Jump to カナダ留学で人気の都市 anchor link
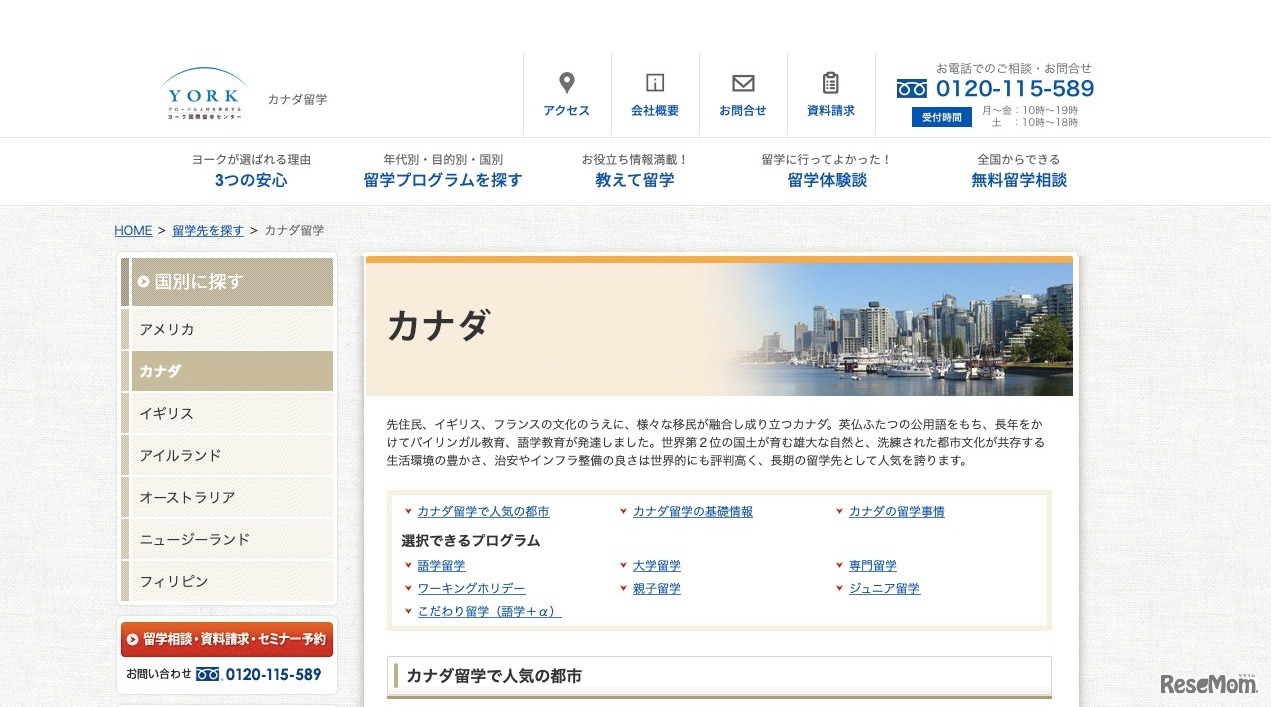The height and width of the screenshot is (707, 1271). (x=483, y=511)
